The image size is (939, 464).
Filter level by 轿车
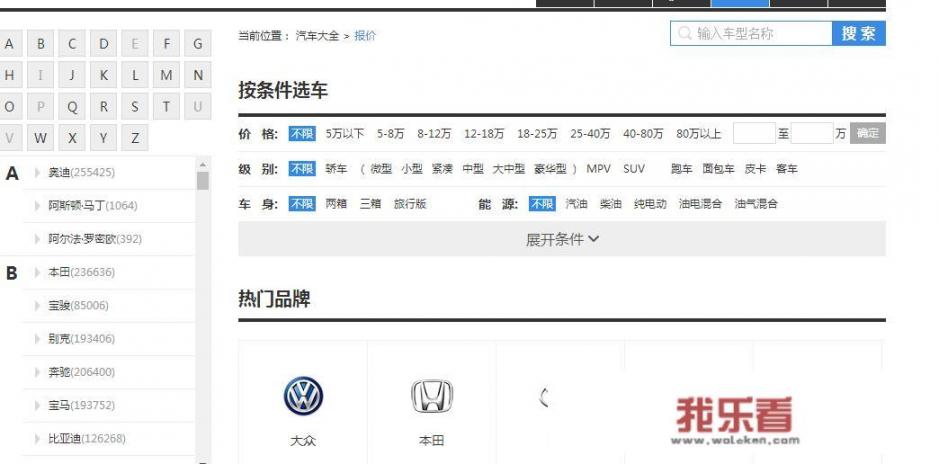336,169
